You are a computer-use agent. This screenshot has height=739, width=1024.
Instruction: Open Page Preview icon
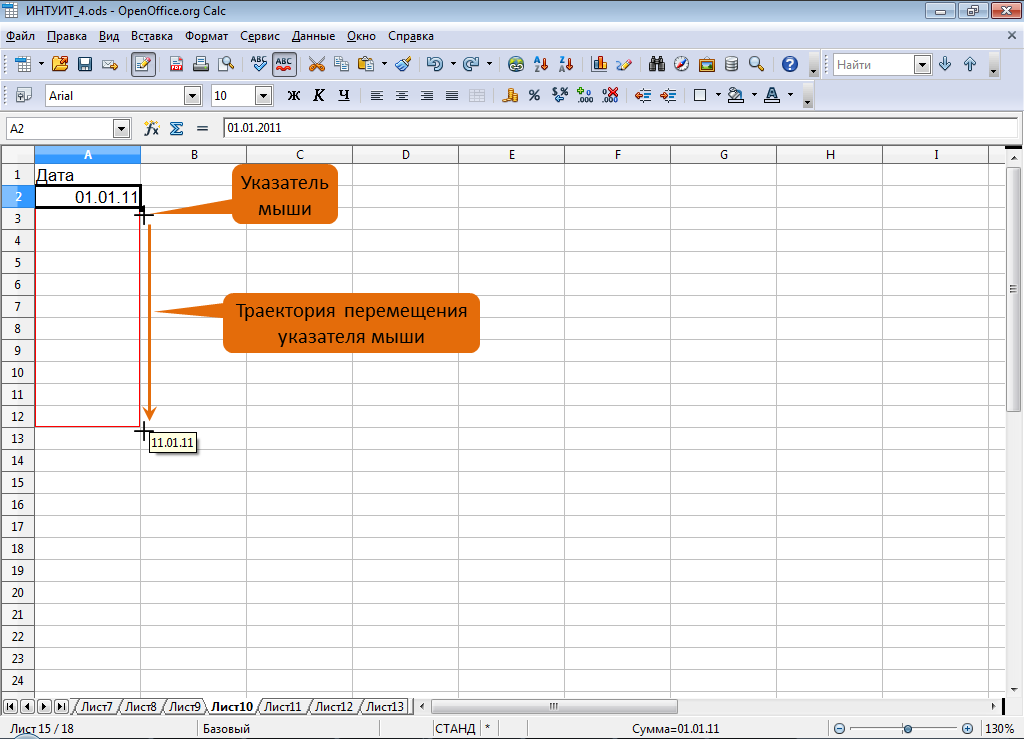tap(226, 64)
